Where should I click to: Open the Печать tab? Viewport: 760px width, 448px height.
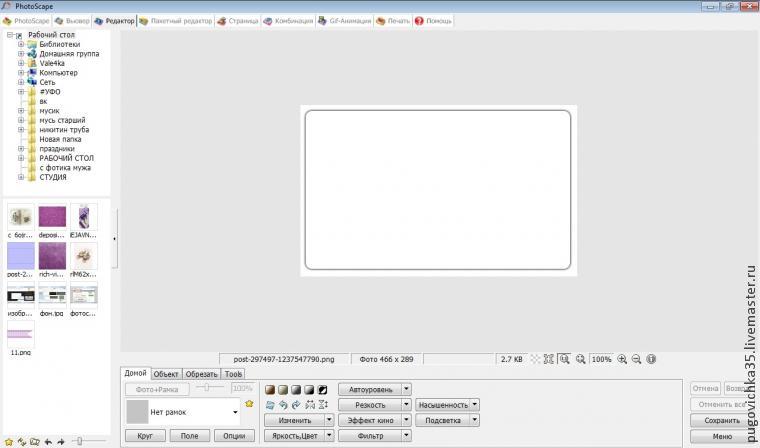pos(393,21)
